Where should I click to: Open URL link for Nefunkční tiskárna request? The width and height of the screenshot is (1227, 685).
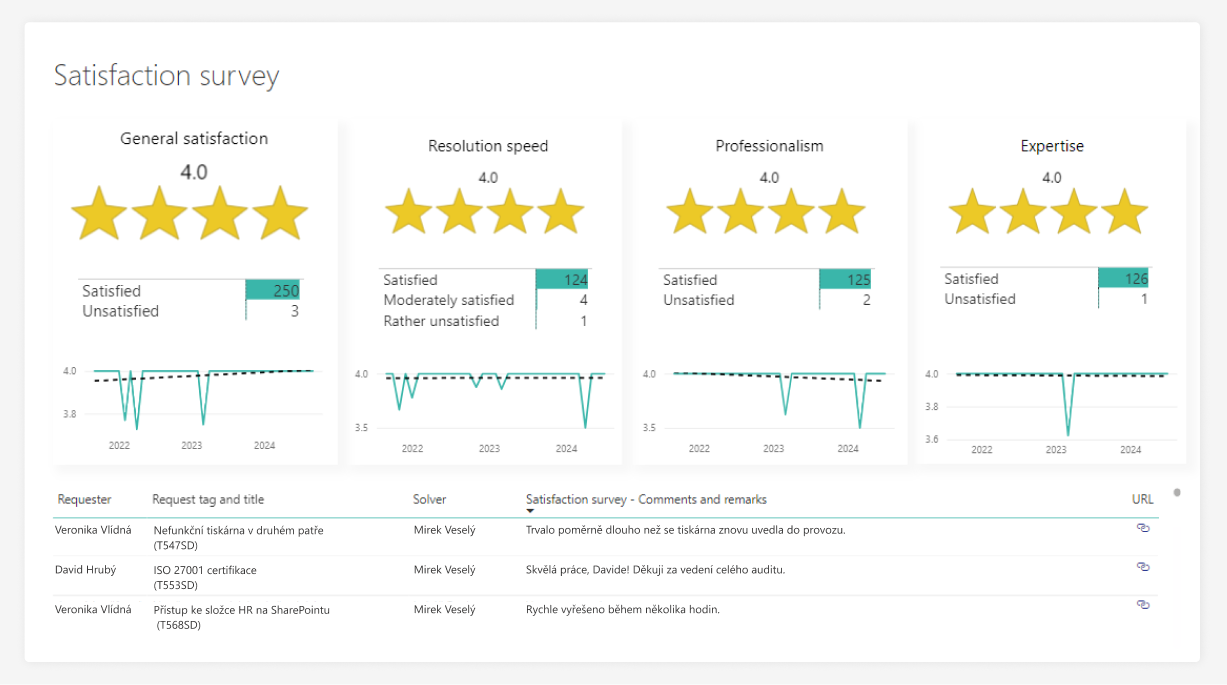pyautogui.click(x=1143, y=528)
